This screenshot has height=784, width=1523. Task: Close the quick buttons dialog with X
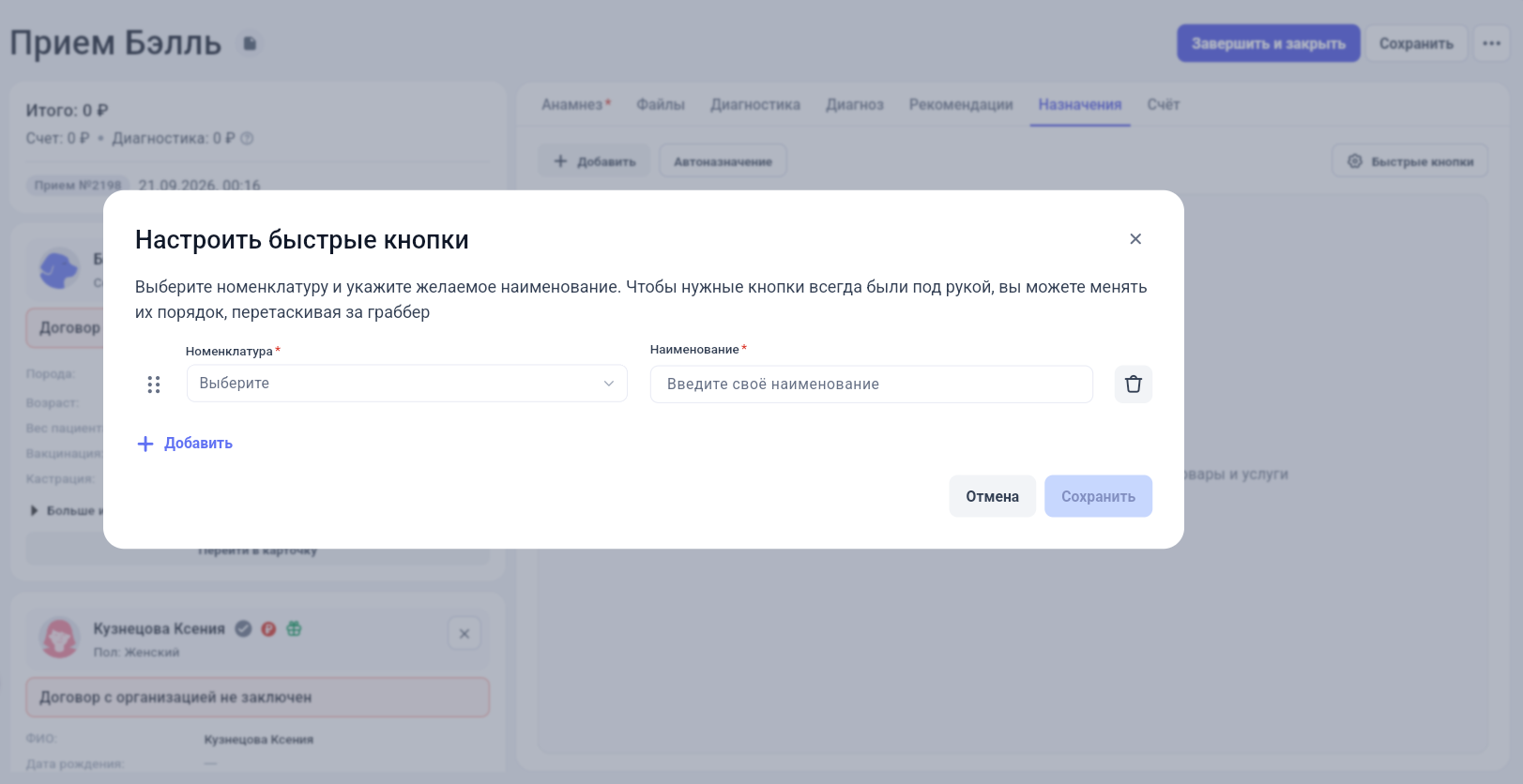point(1135,239)
